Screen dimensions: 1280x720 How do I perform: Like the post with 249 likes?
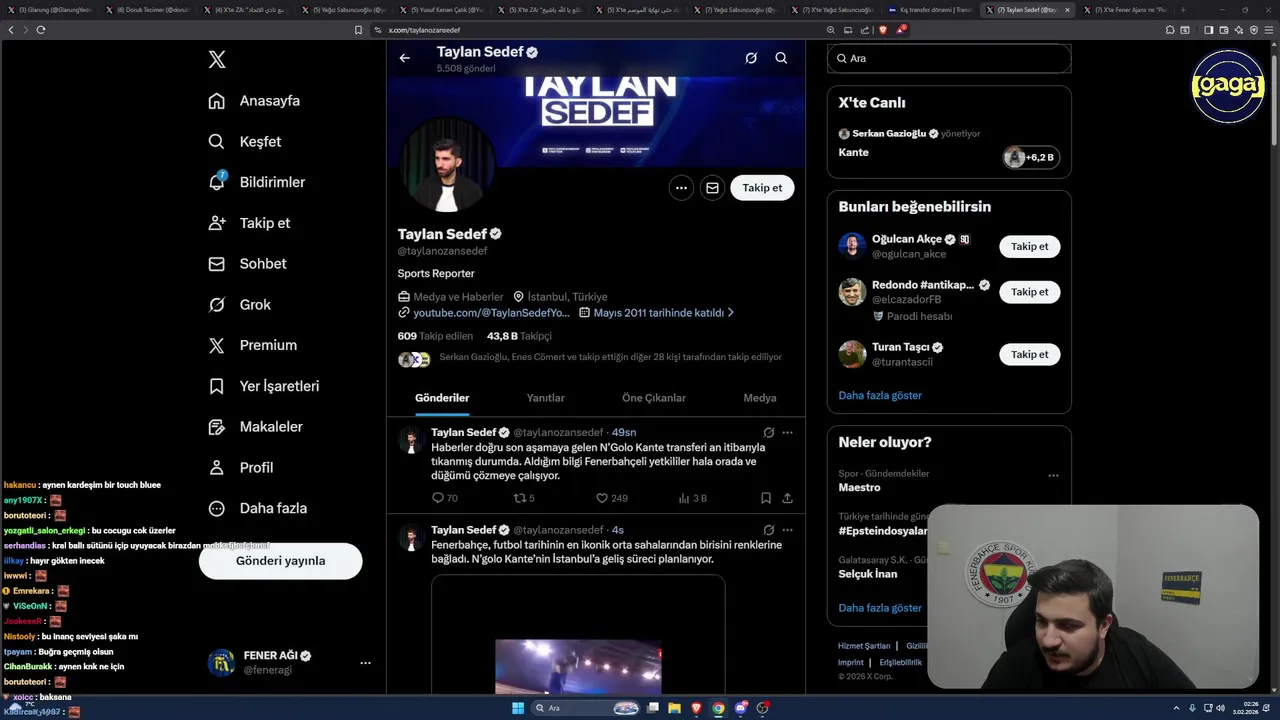click(602, 498)
